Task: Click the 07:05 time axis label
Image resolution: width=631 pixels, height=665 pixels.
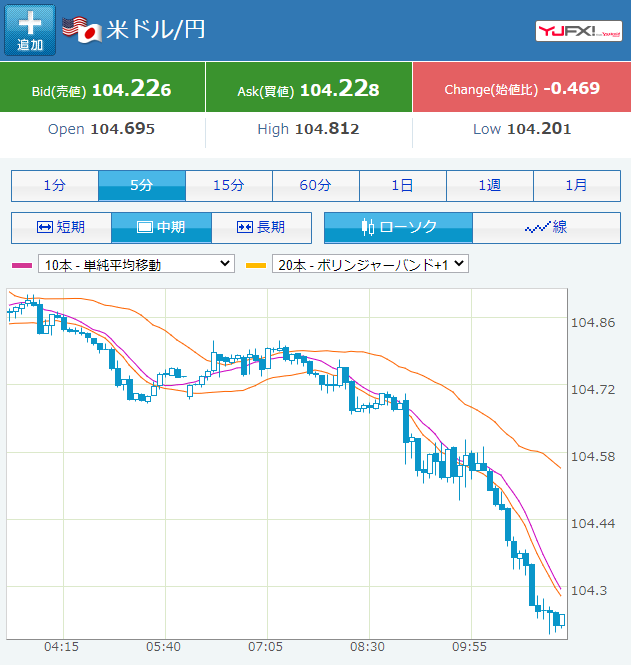Action: coord(265,647)
